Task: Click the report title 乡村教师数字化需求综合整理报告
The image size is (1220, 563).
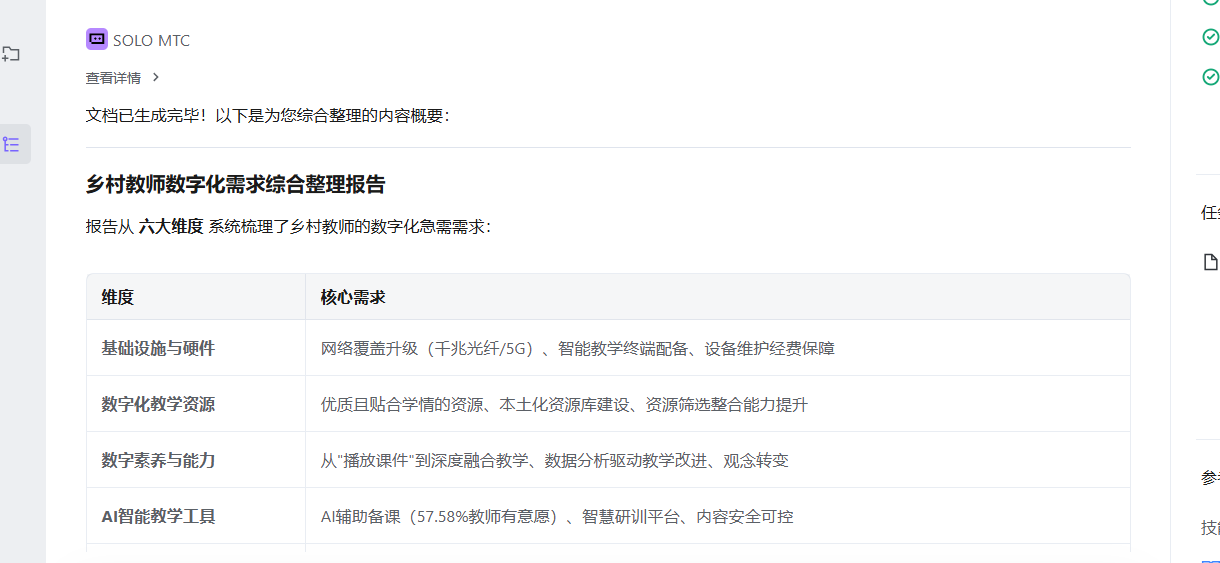Action: 235,185
